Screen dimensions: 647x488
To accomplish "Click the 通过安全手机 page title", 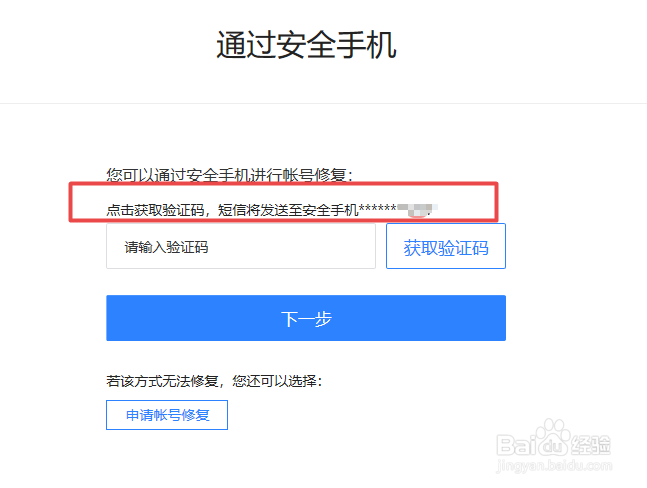I will (x=306, y=45).
